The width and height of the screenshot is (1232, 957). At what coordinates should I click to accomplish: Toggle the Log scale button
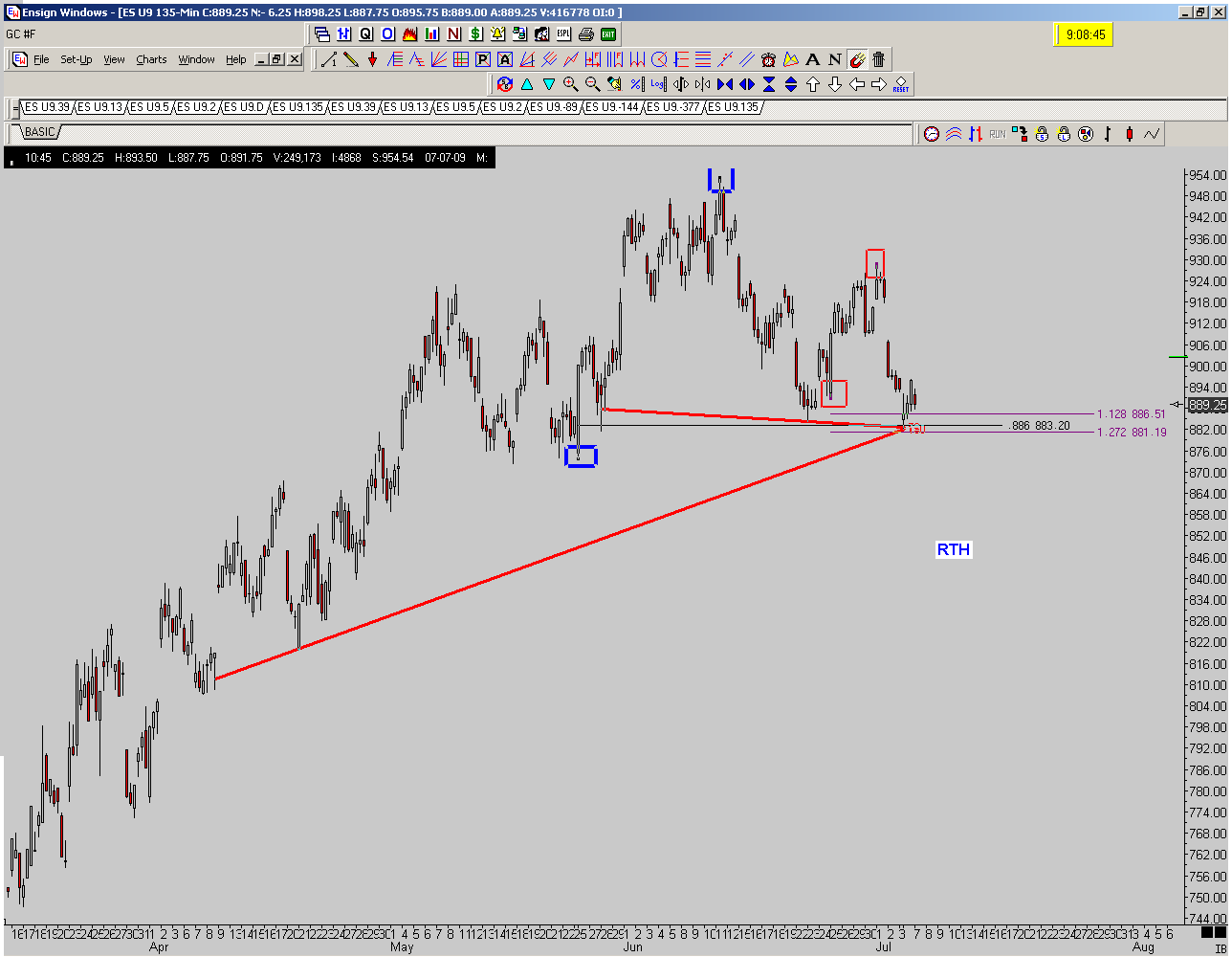click(658, 84)
